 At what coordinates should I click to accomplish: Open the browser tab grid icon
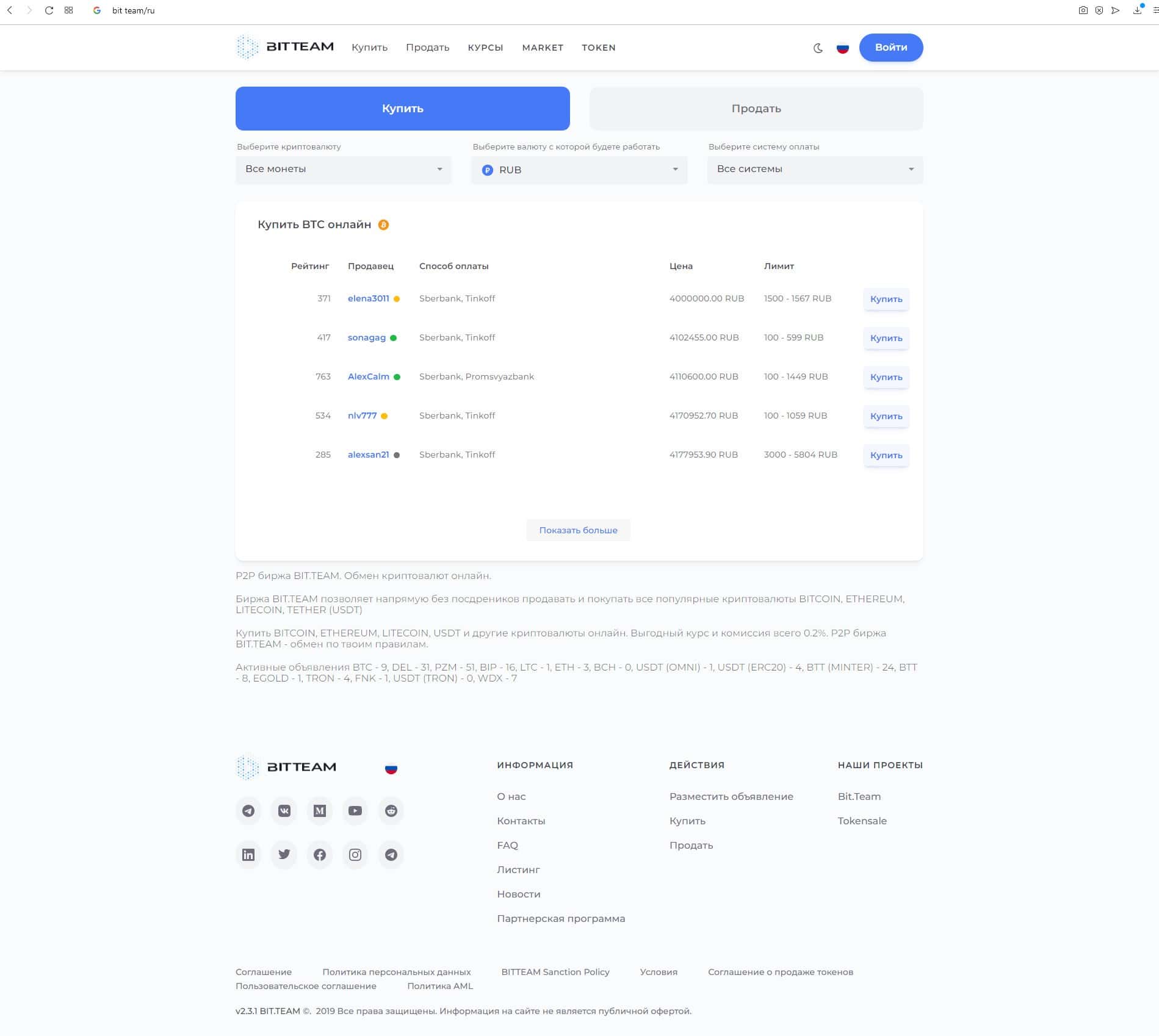(69, 10)
